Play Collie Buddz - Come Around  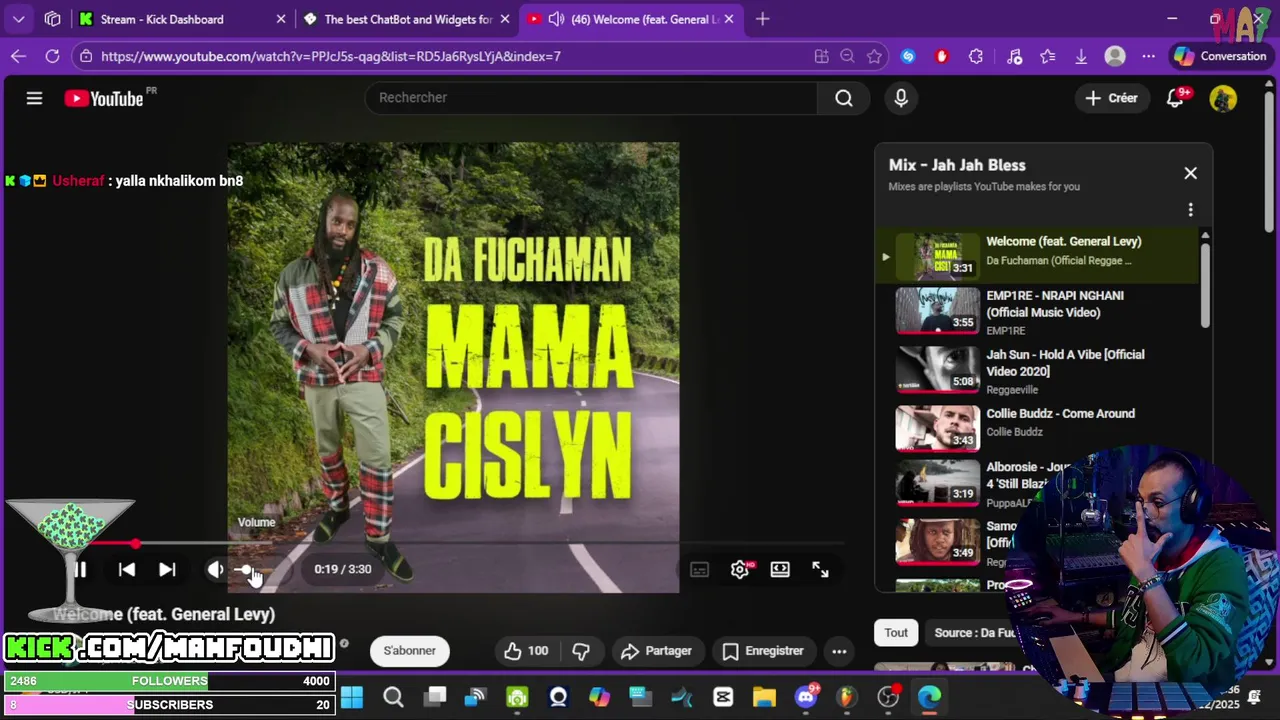click(x=1036, y=427)
